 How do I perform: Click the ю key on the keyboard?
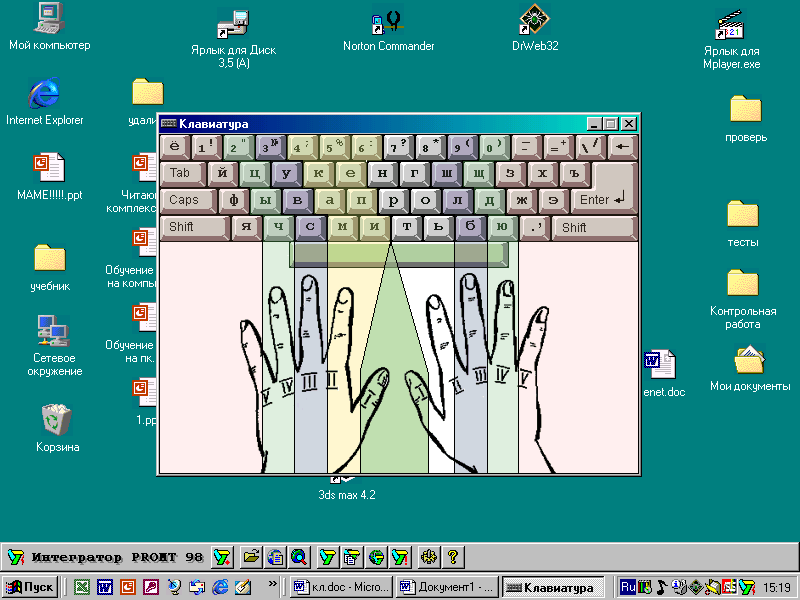click(502, 227)
